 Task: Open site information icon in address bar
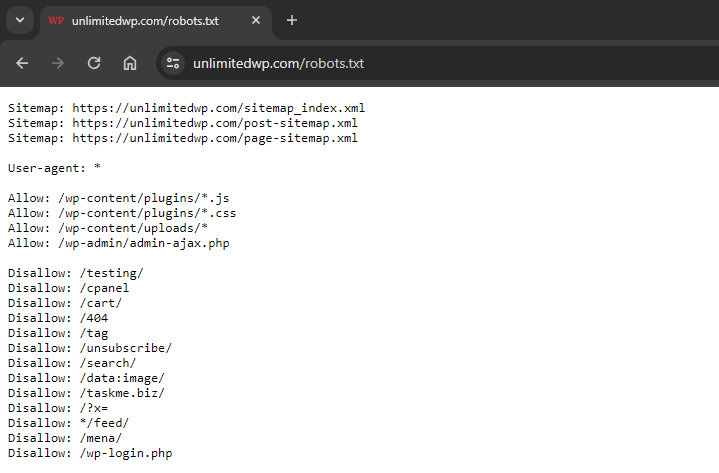click(173, 63)
